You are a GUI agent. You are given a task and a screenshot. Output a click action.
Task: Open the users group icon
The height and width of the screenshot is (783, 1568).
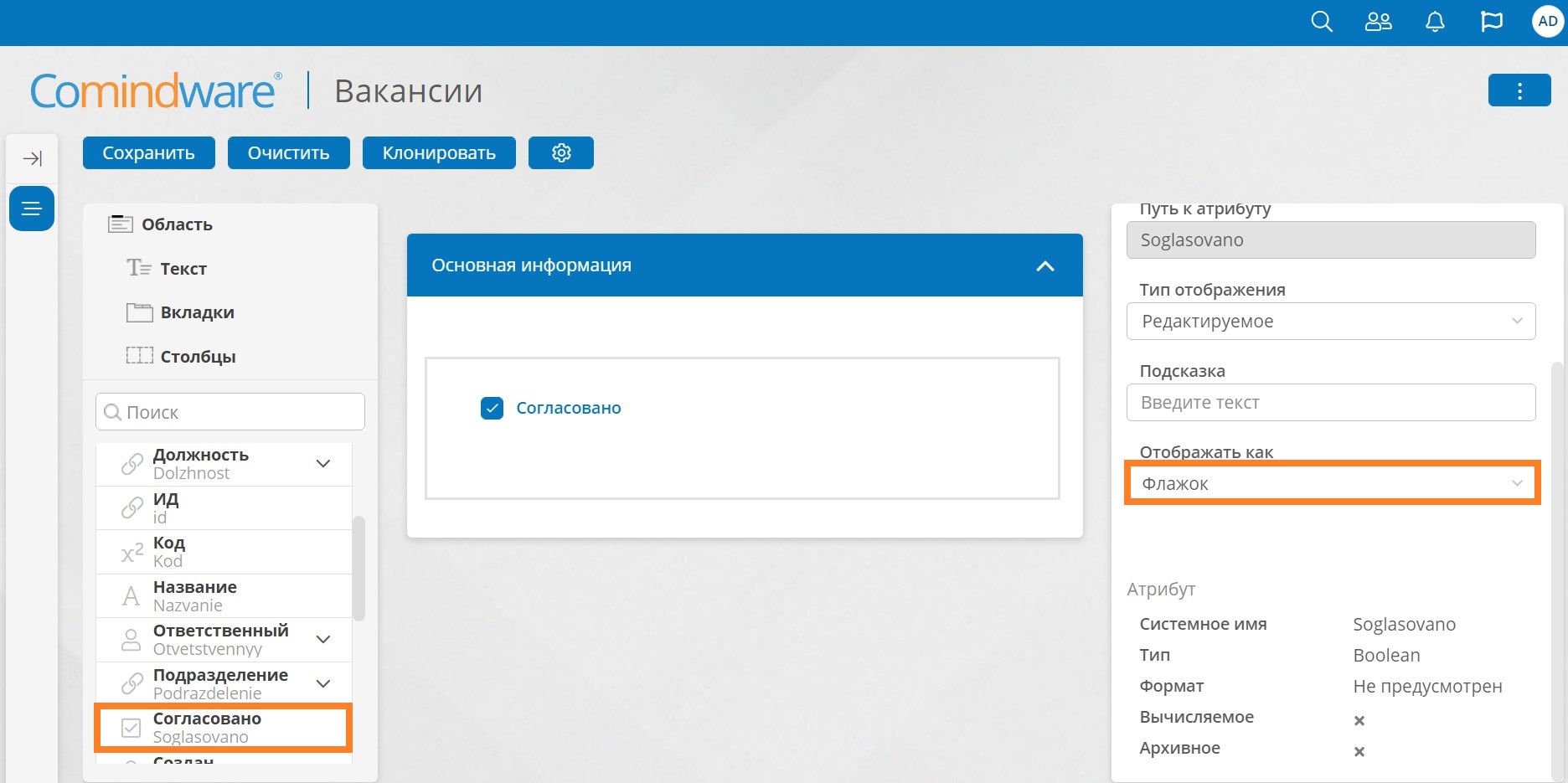pyautogui.click(x=1378, y=22)
